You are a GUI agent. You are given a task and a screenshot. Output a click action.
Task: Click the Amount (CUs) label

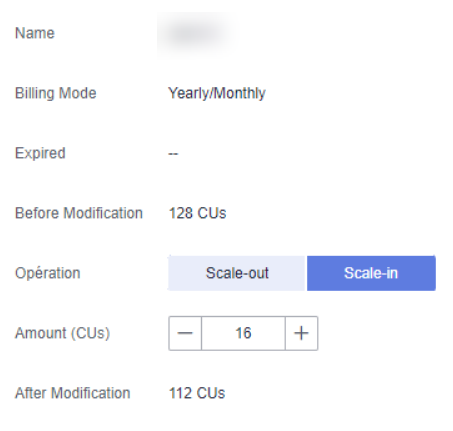coord(62,333)
